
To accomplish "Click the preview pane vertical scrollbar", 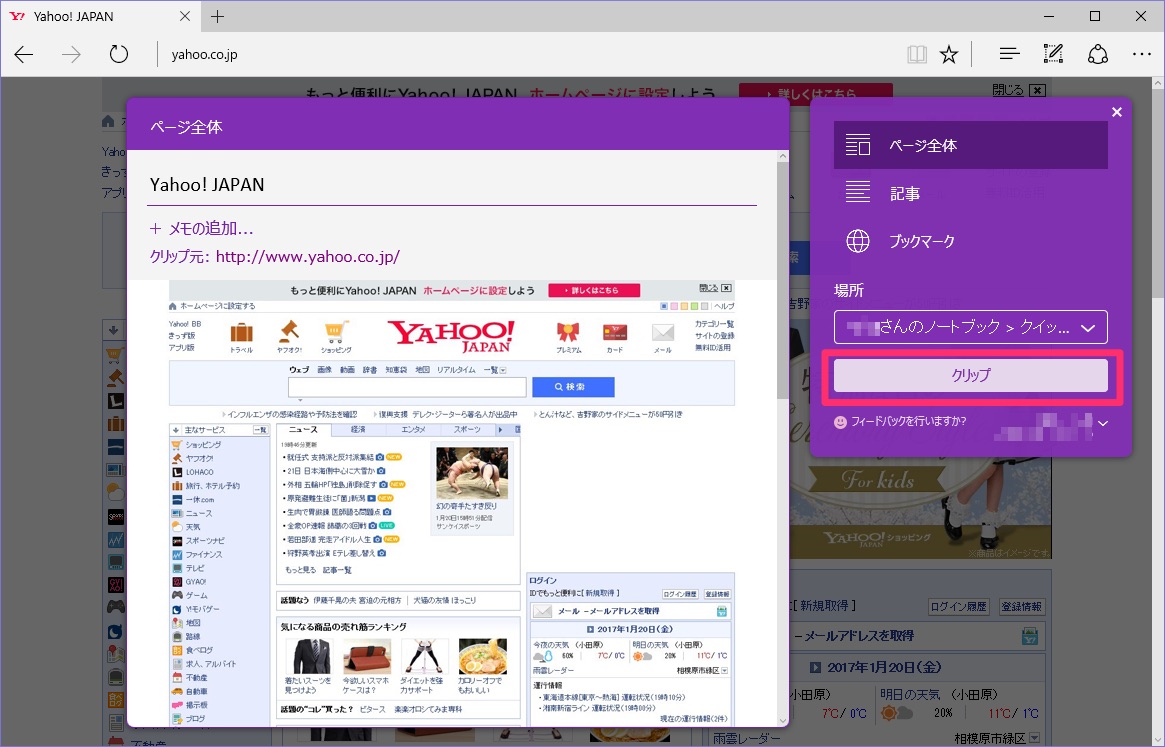I will (x=782, y=279).
